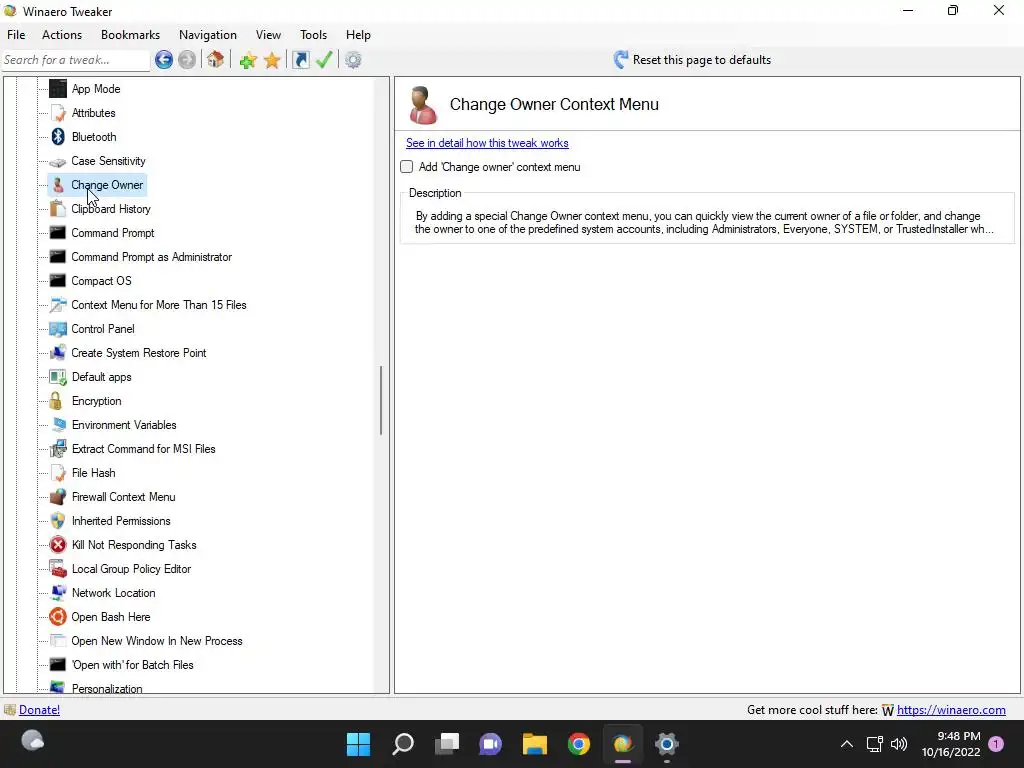Click the Local Group Policy Editor icon
1024x768 pixels.
[58, 569]
